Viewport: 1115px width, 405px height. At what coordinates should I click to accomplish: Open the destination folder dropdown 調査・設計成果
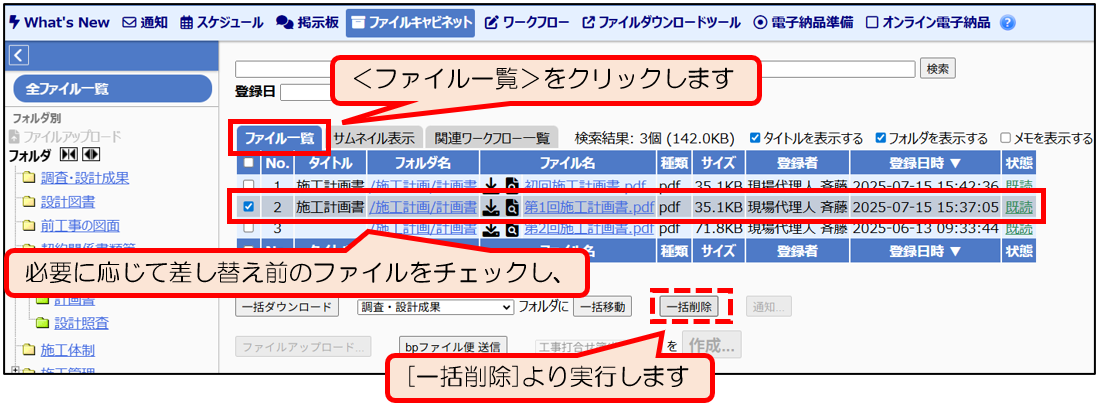coord(435,307)
